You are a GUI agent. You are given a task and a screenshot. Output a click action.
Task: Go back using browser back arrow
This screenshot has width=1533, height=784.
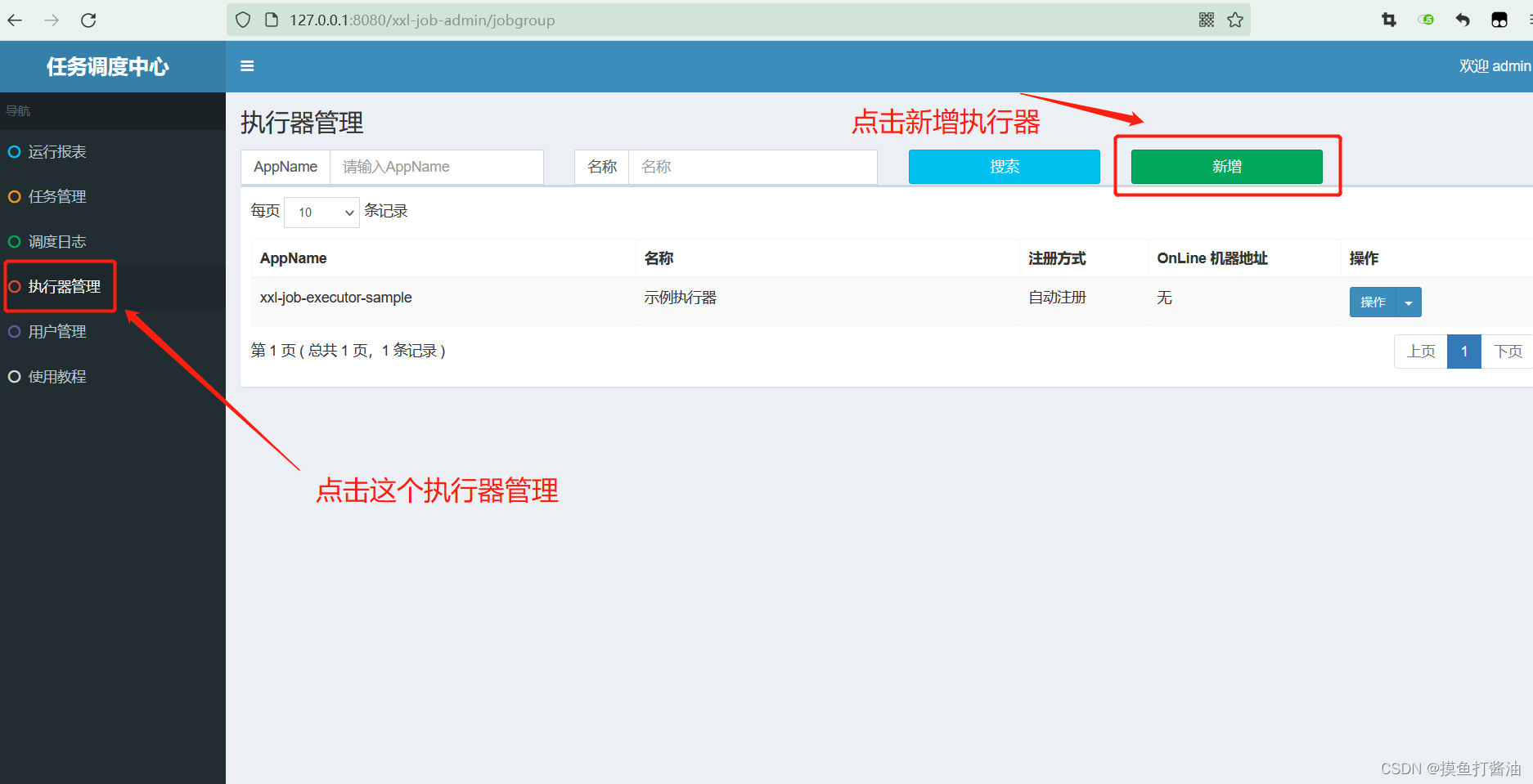pyautogui.click(x=15, y=20)
